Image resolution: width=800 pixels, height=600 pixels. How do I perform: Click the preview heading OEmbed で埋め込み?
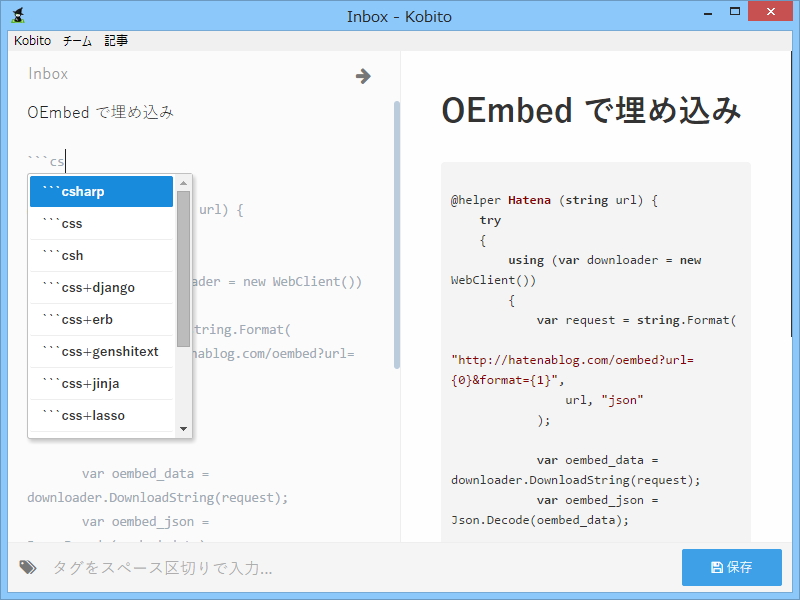[591, 111]
